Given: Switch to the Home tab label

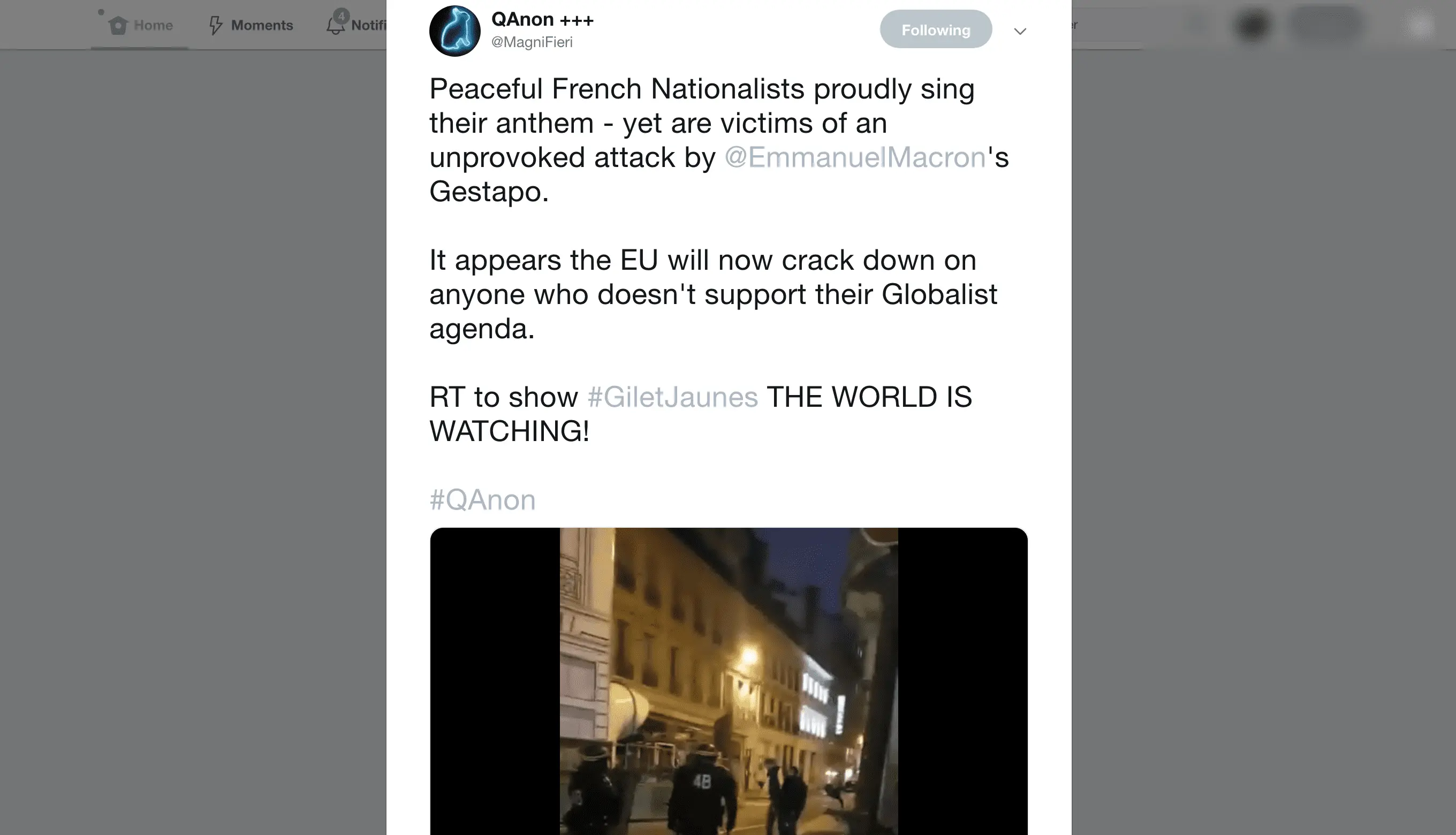Looking at the screenshot, I should click(153, 25).
